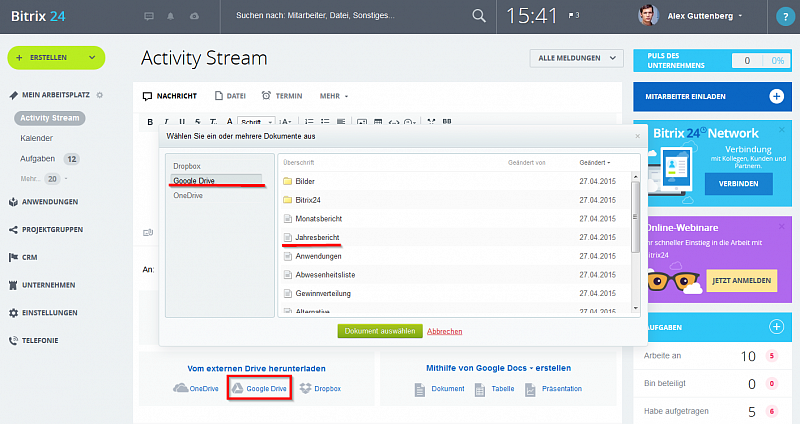Open Schrift font dropdown
This screenshot has width=800, height=424.
tap(256, 121)
